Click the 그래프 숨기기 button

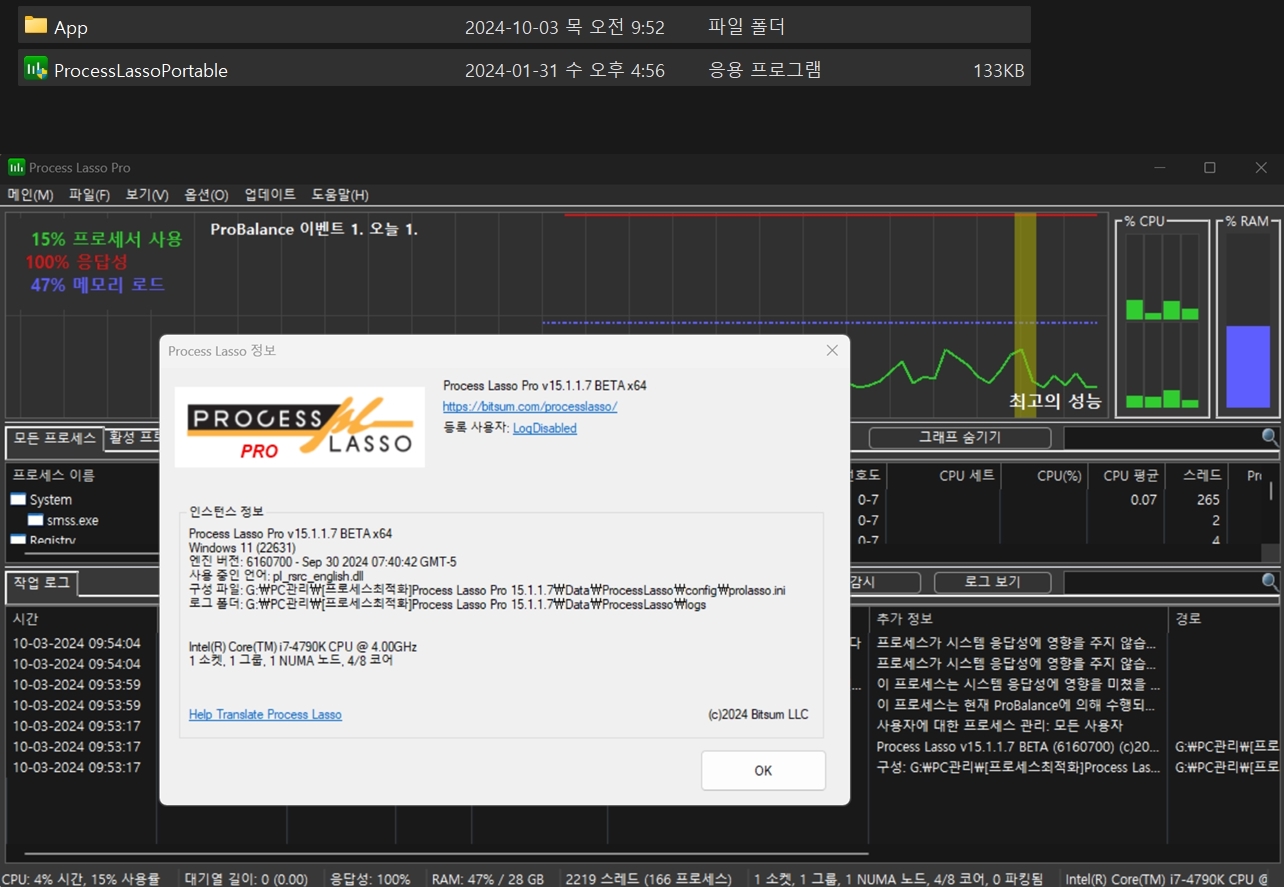[x=959, y=438]
